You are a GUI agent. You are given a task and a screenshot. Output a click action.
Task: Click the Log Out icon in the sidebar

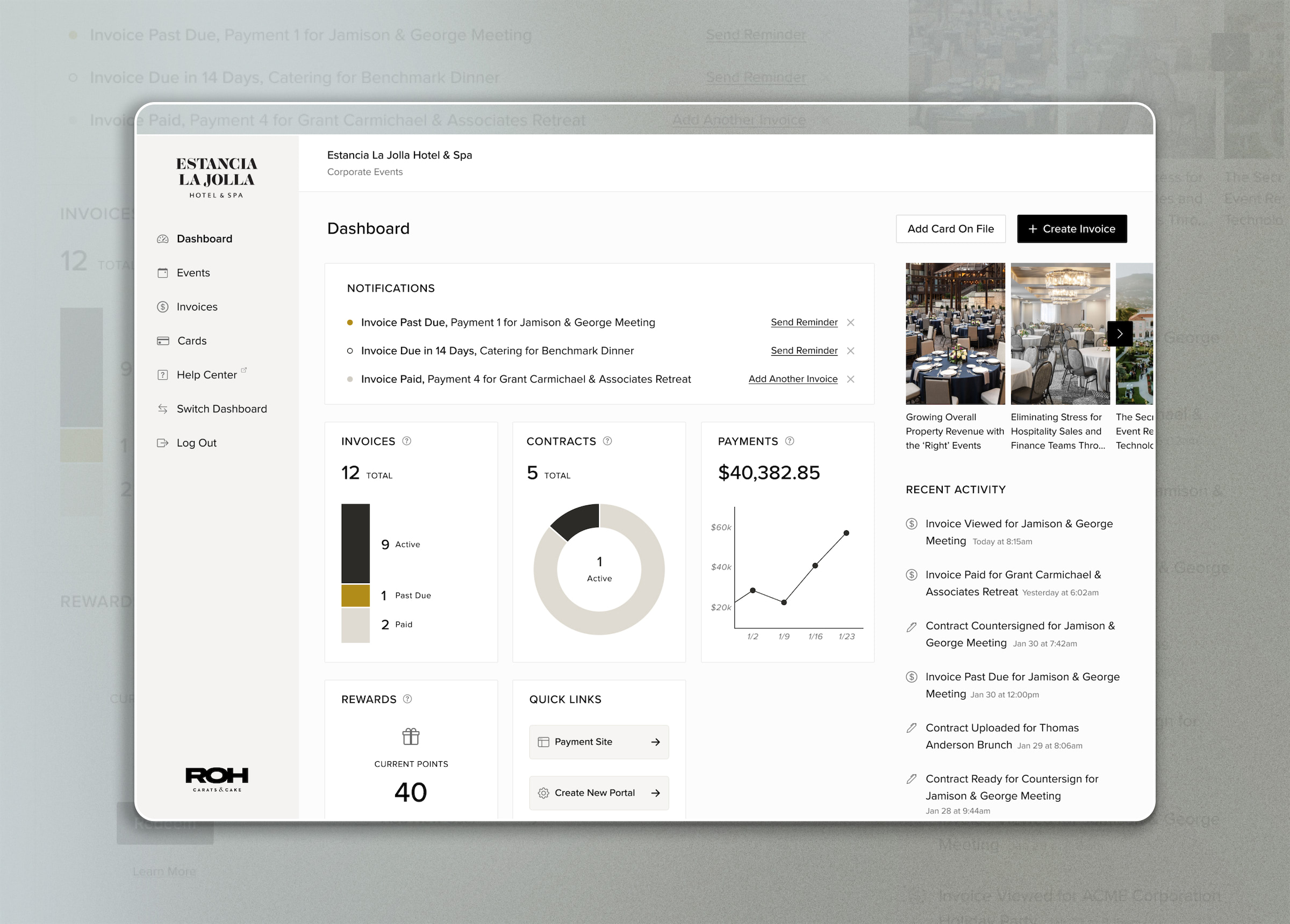click(163, 443)
